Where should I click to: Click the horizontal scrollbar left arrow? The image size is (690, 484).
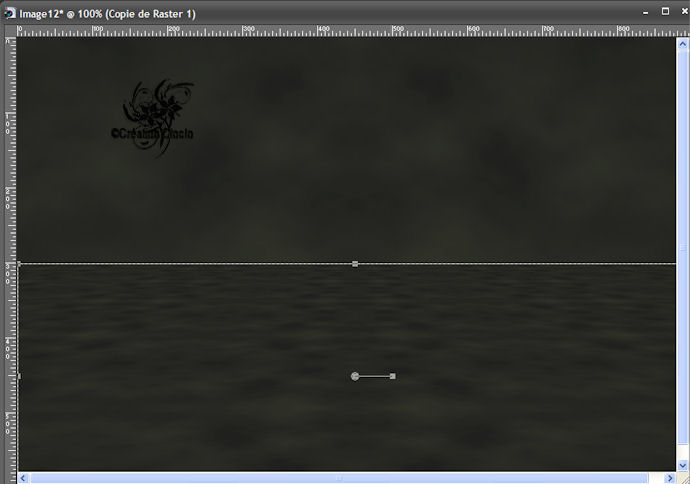24,477
